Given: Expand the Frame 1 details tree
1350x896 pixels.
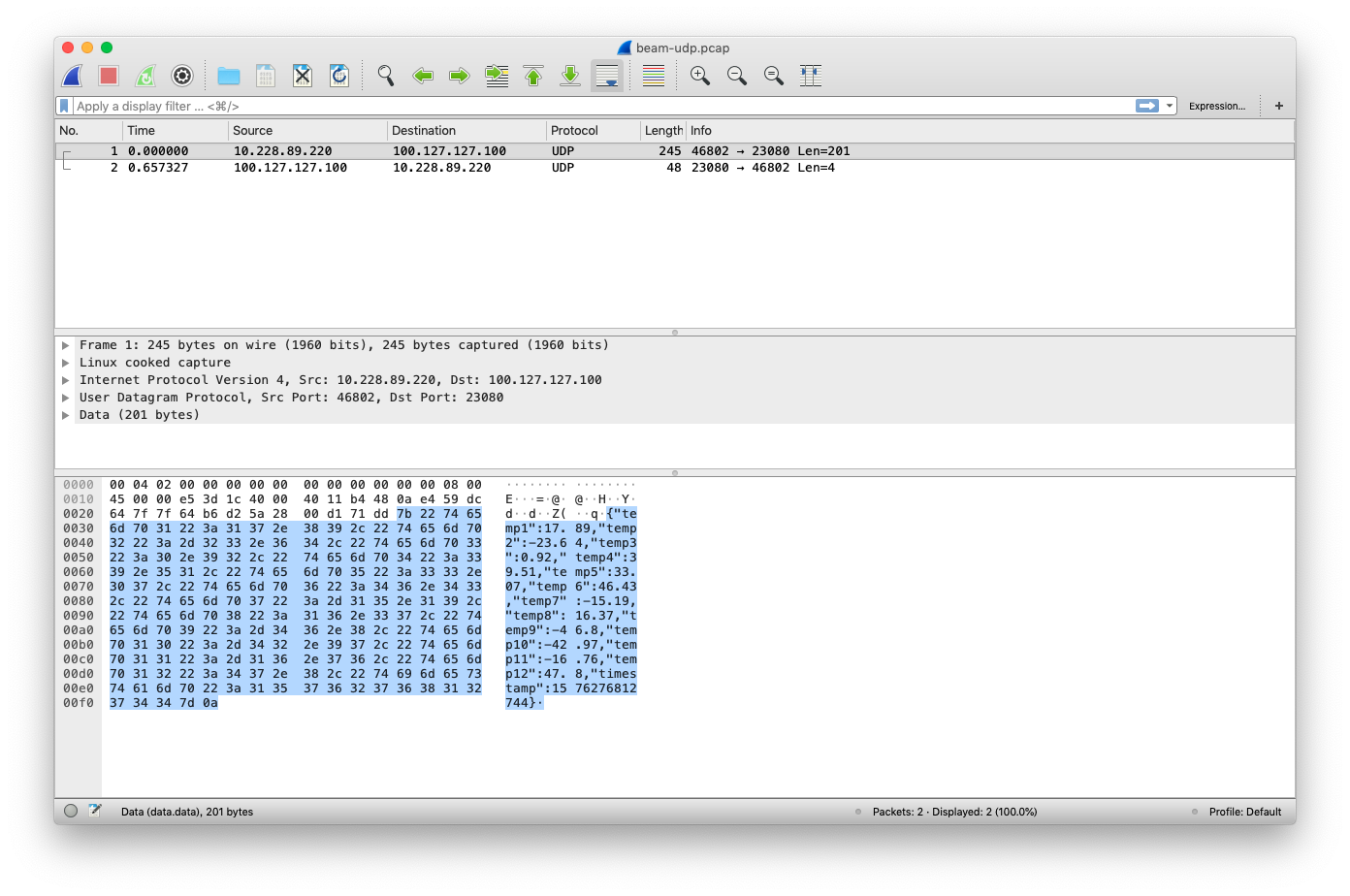Looking at the screenshot, I should [66, 345].
